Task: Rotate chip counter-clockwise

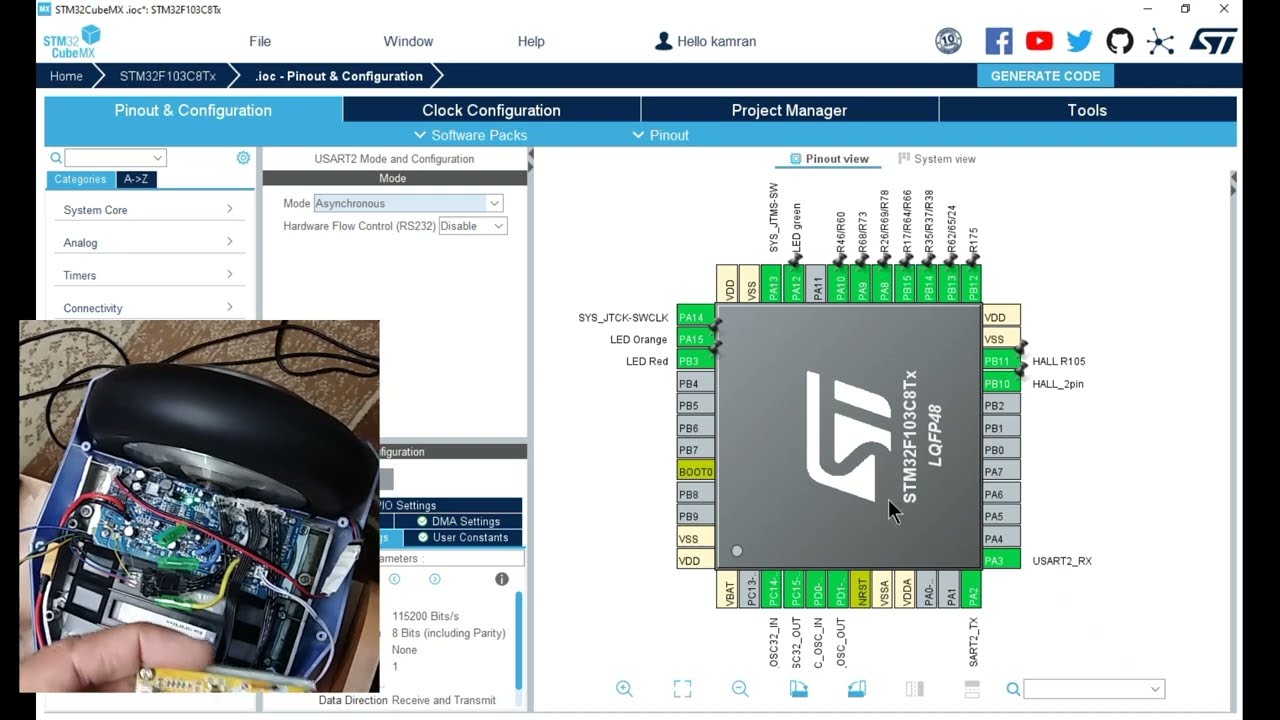Action: pos(856,689)
